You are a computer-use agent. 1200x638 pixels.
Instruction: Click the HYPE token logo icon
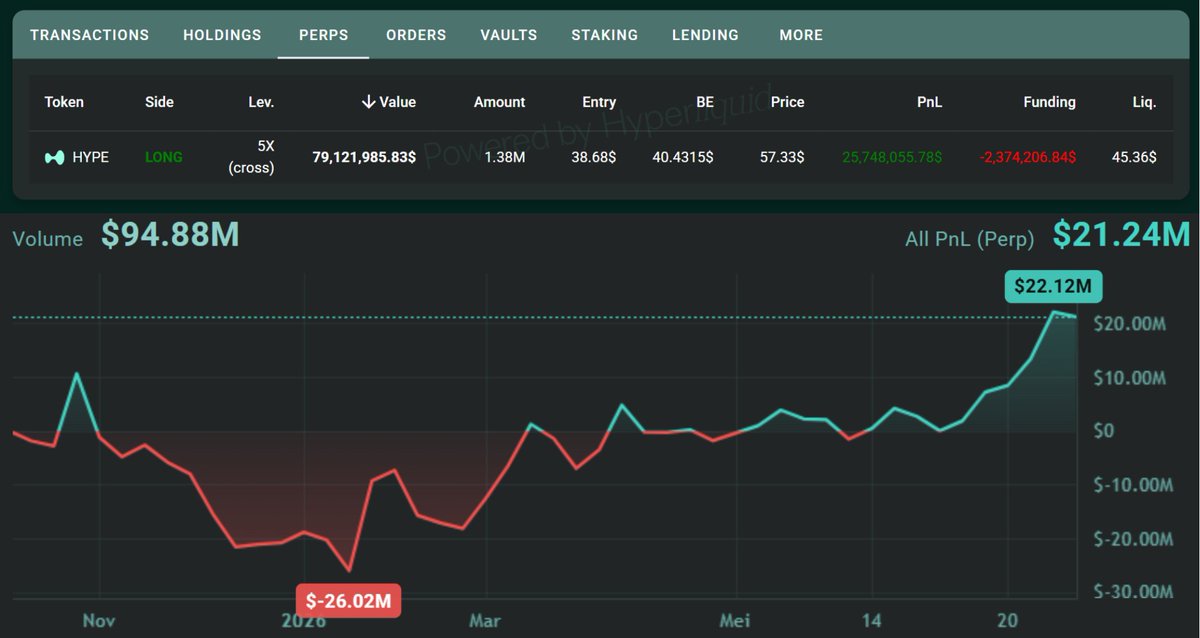[55, 158]
